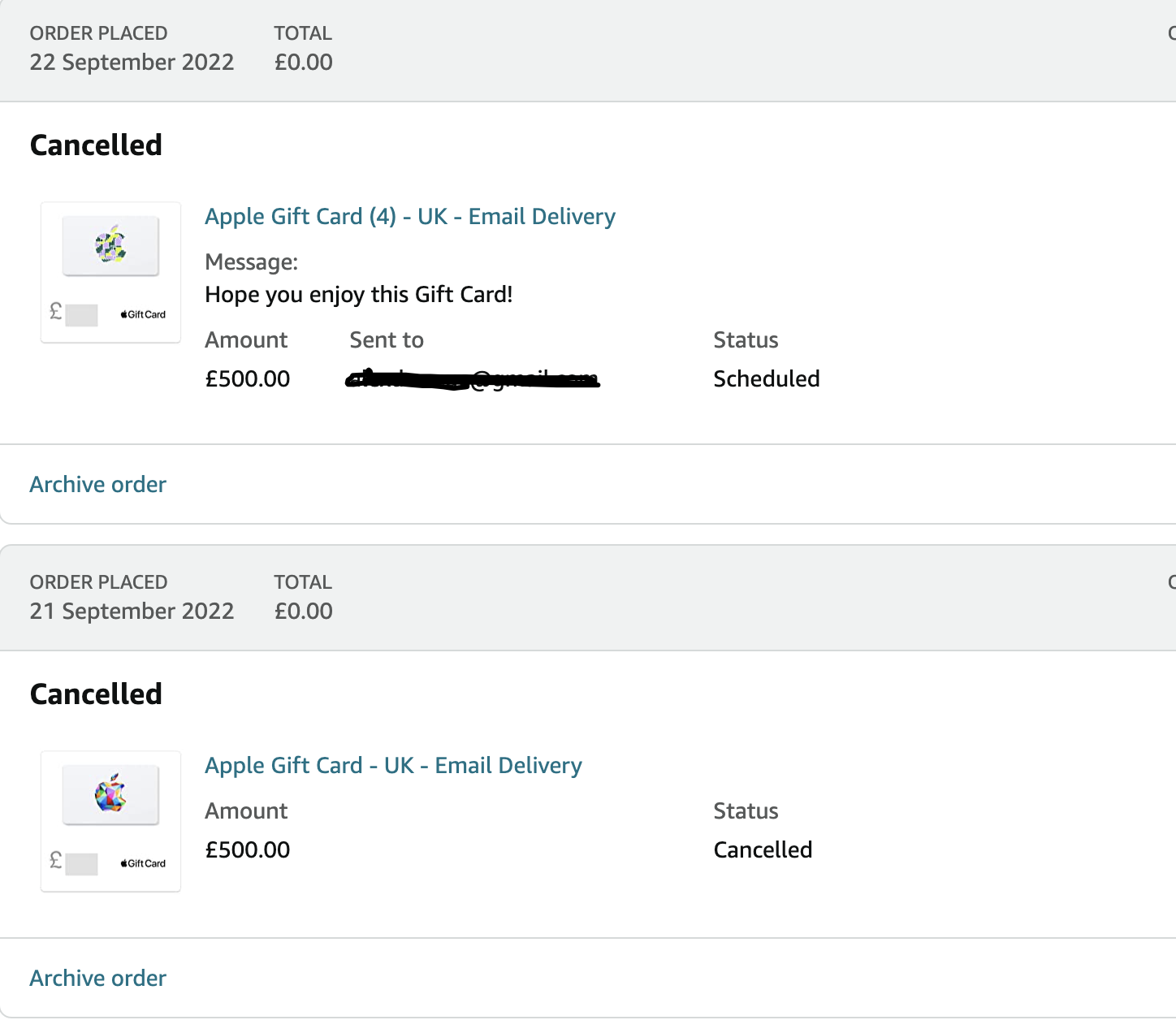Click the 21 September 2022 order date
Screen dimensions: 1176x1033
tap(132, 612)
